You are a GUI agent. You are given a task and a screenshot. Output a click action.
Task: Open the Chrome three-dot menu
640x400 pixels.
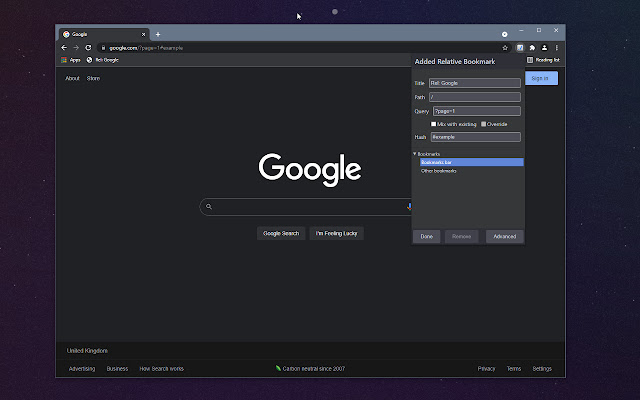(556, 48)
